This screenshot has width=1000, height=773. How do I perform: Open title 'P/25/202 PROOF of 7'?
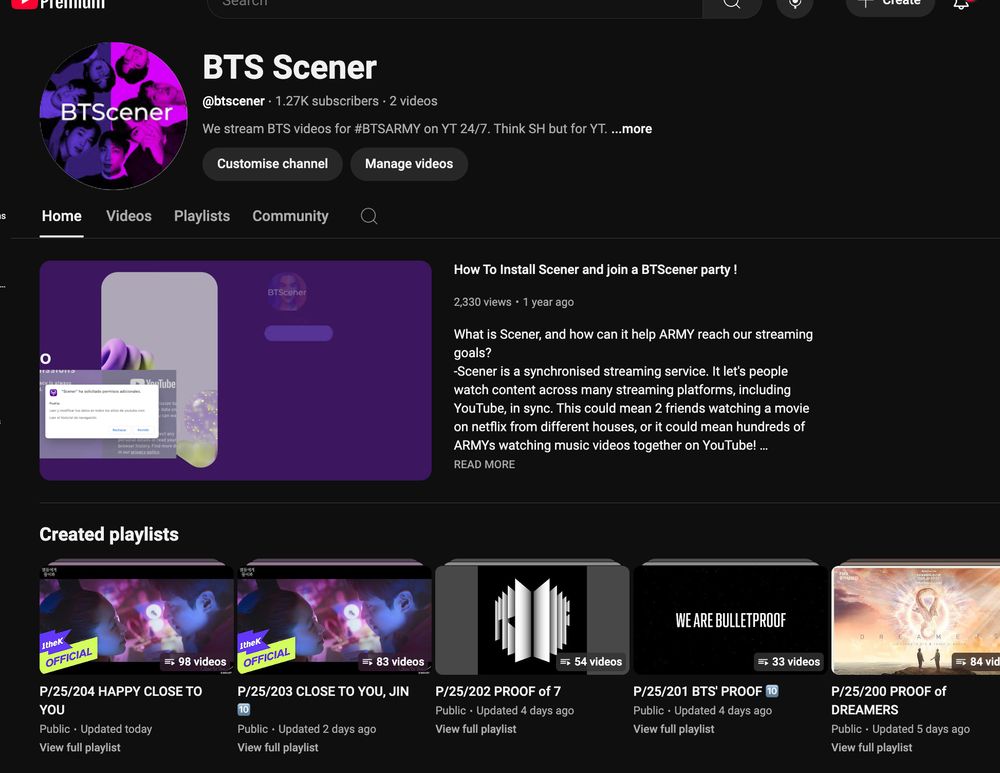(497, 691)
